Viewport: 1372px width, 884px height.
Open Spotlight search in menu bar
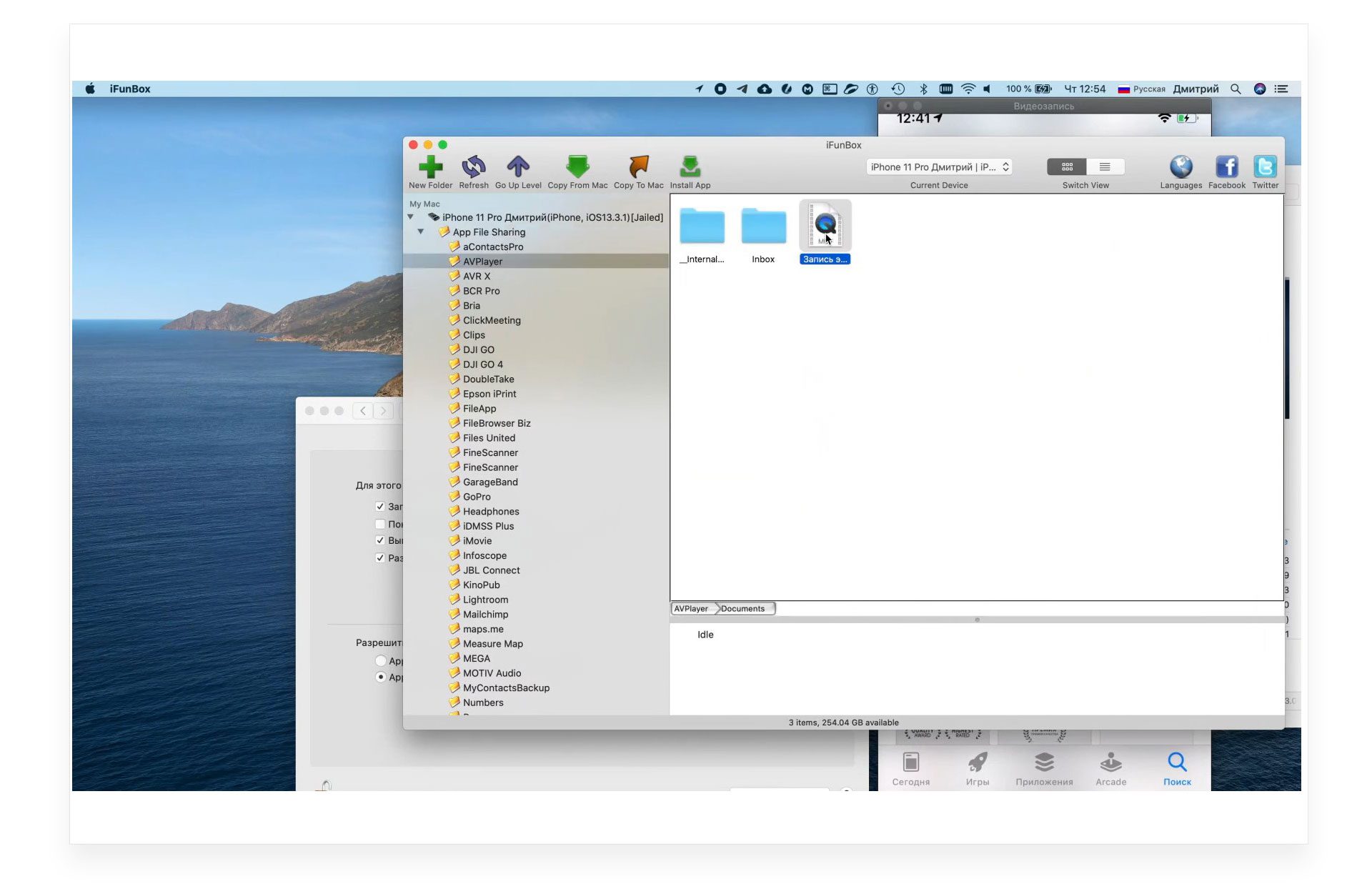pyautogui.click(x=1236, y=89)
